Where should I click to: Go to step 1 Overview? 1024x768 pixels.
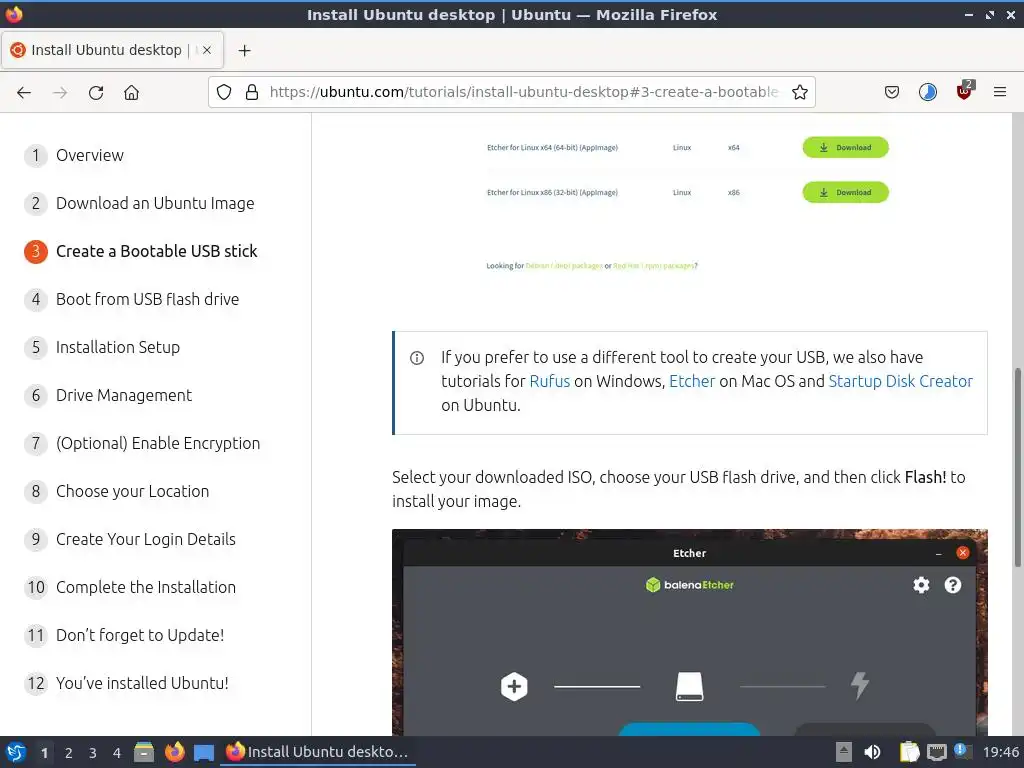tap(89, 155)
